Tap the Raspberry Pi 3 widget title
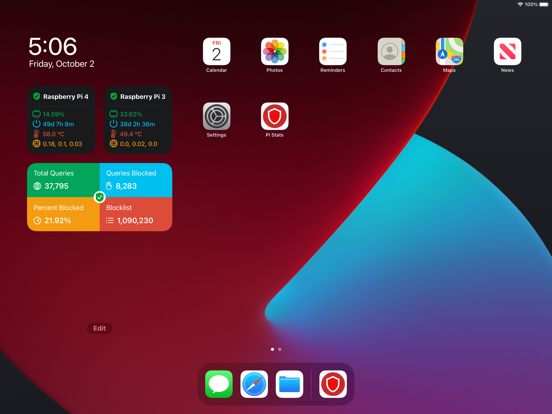 pos(143,96)
